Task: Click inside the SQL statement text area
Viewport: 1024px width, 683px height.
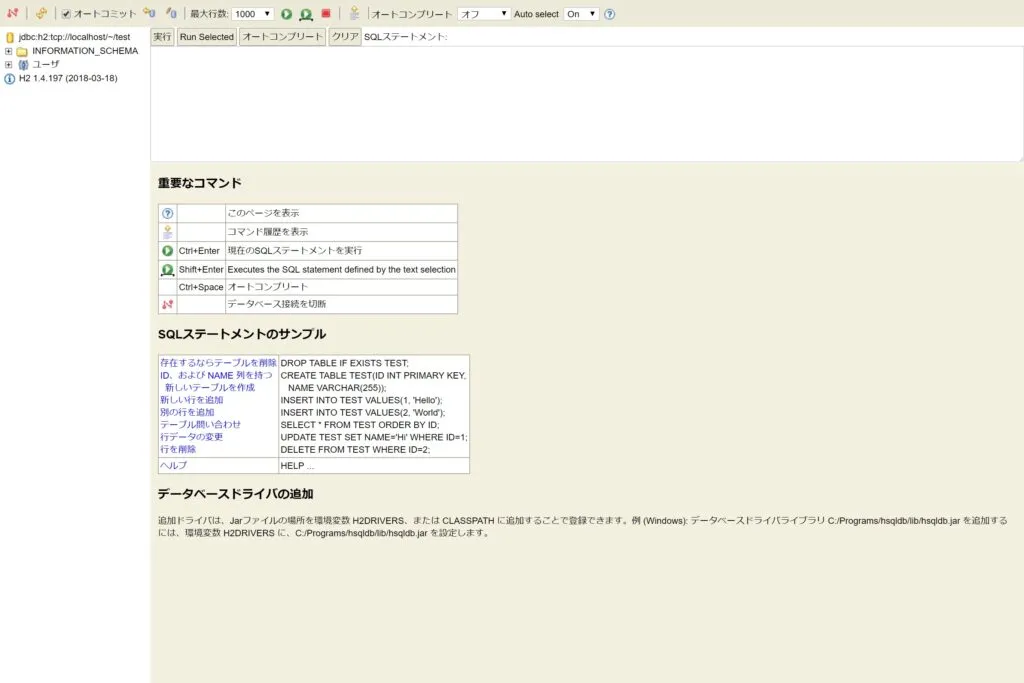Action: point(586,103)
